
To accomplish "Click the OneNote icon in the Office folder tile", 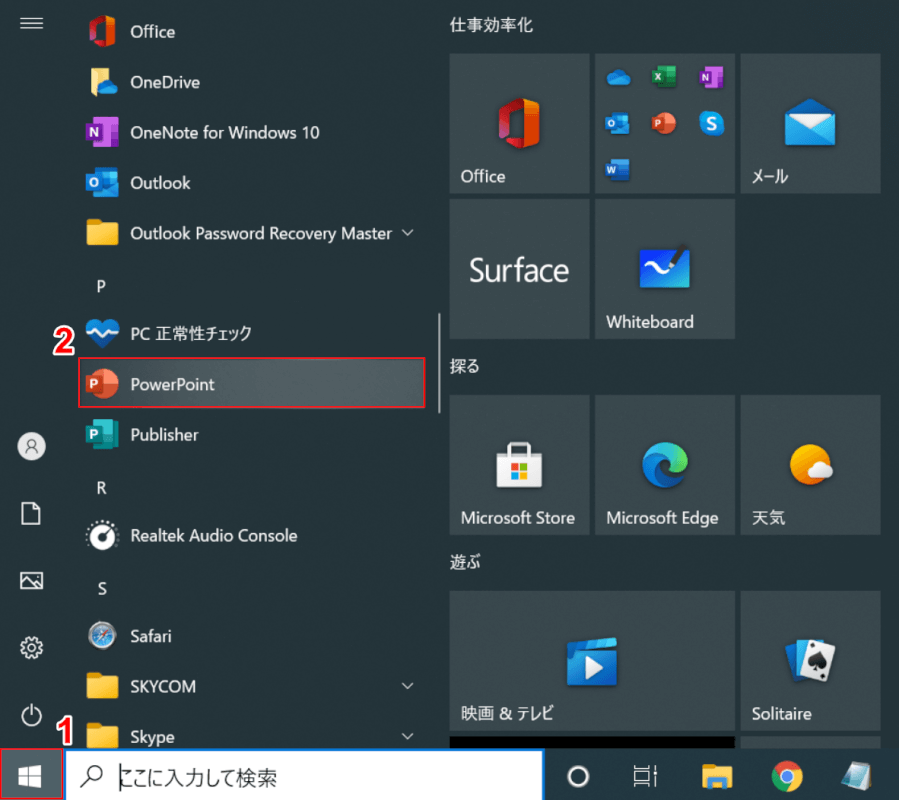I will point(712,76).
